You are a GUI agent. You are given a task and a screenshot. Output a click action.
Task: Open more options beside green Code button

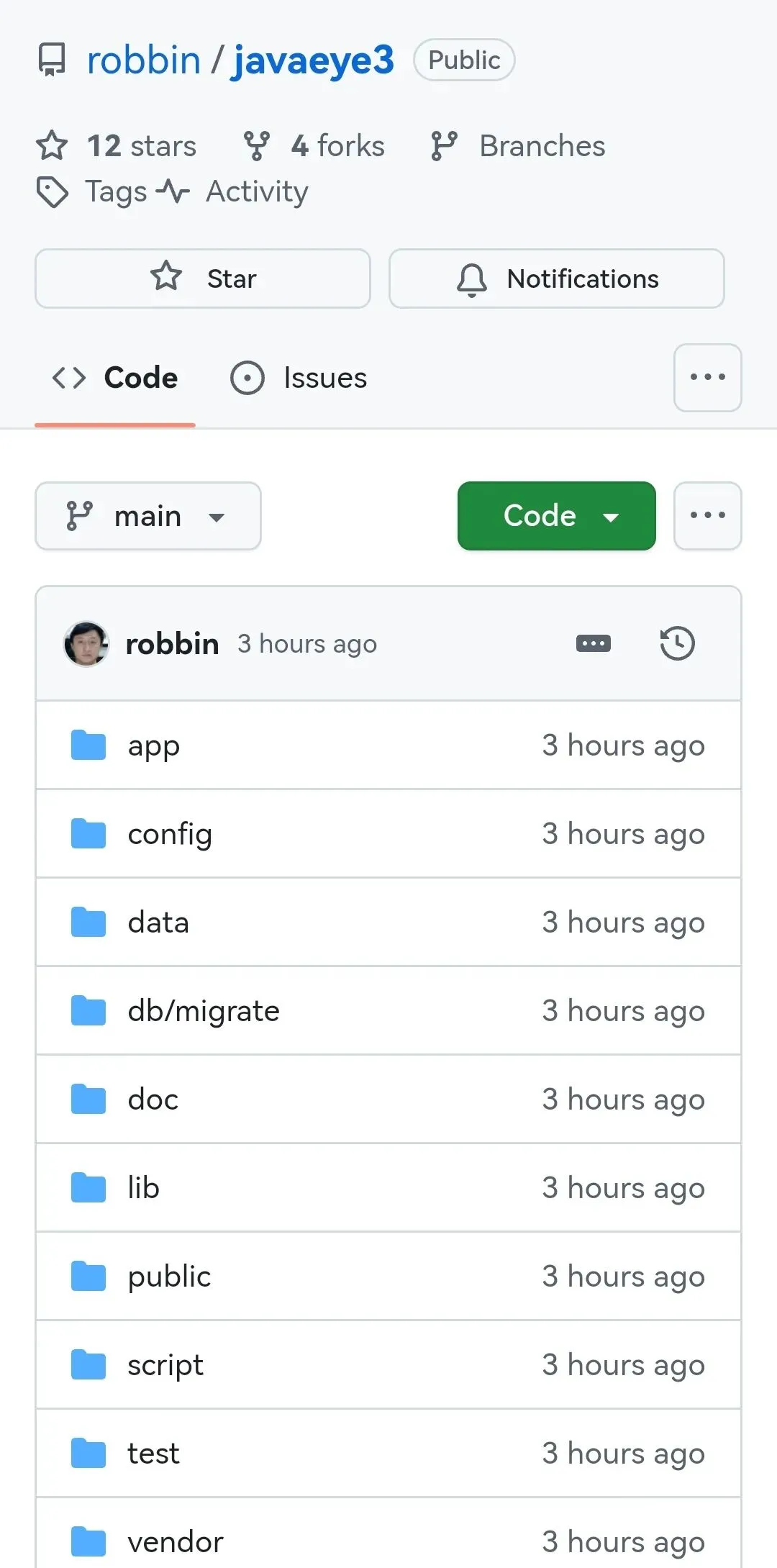point(707,516)
